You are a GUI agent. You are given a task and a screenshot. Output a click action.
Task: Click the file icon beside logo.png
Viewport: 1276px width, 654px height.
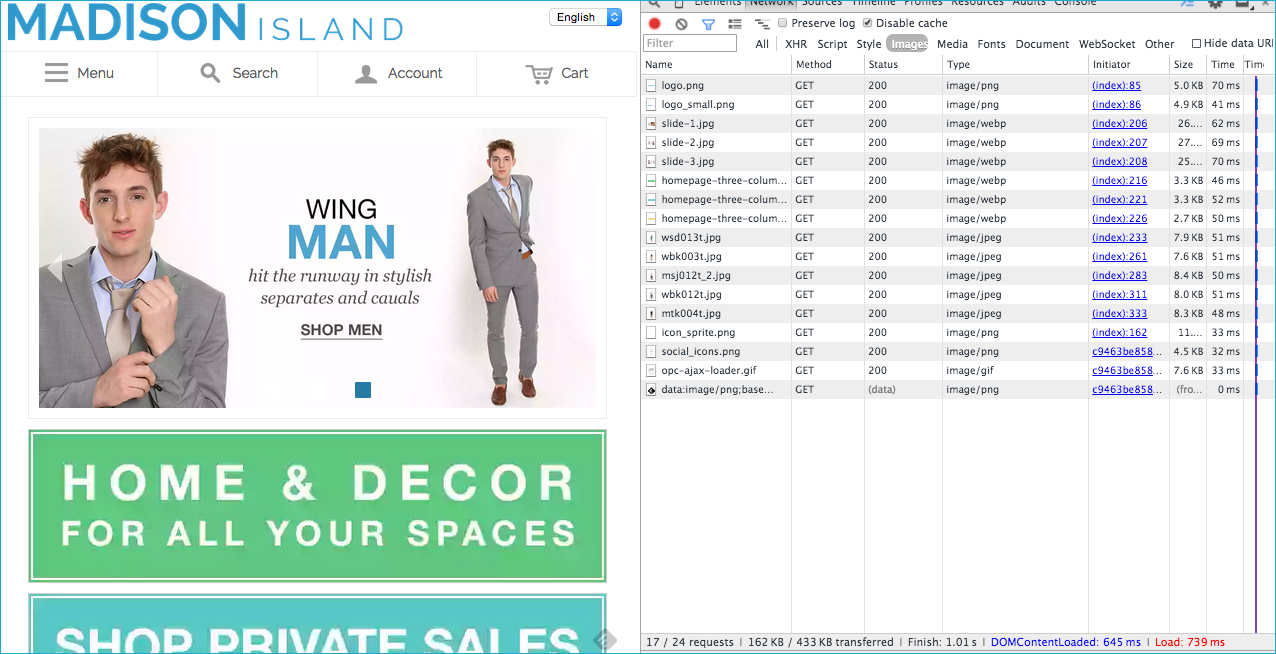(651, 86)
